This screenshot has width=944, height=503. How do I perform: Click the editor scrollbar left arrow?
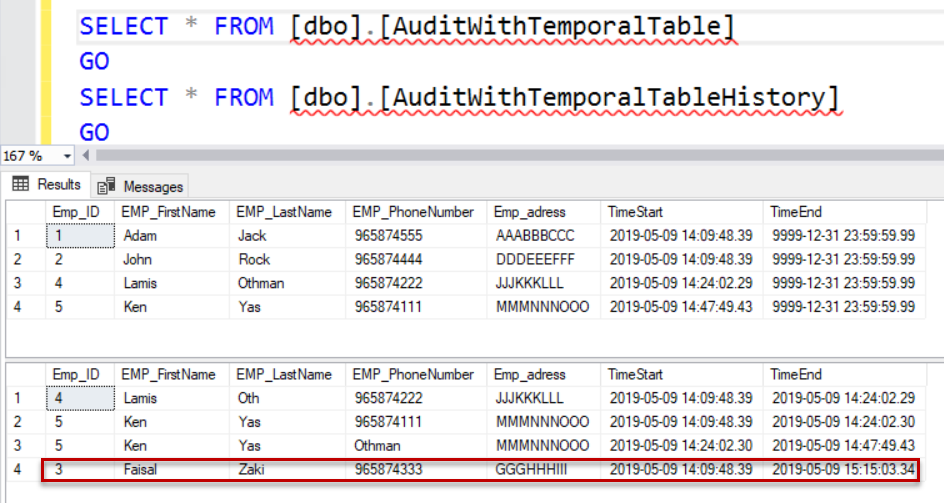(x=85, y=156)
